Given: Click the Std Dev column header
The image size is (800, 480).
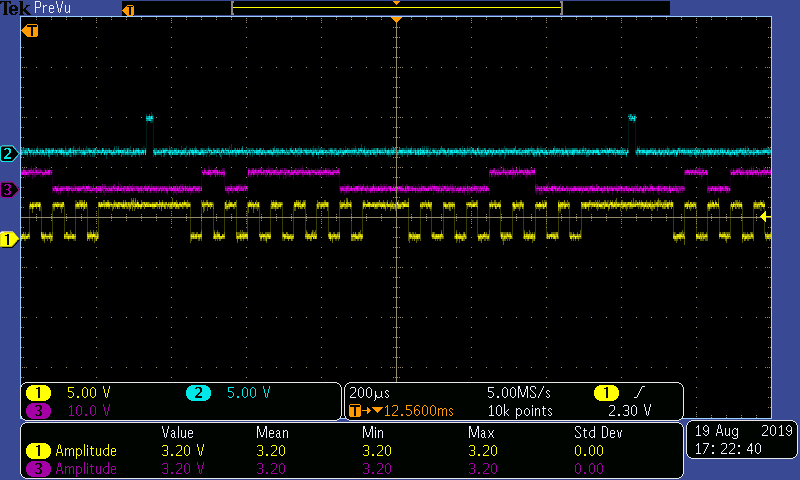Looking at the screenshot, I should pos(598,433).
